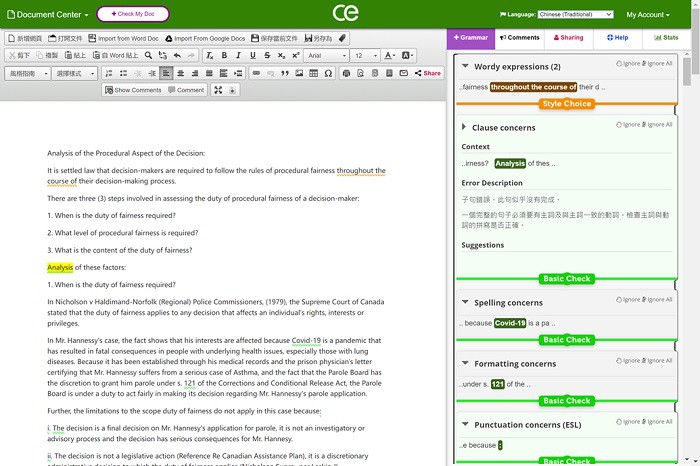Click the insert link icon
Screen dimensions: 700x466
(x=256, y=73)
